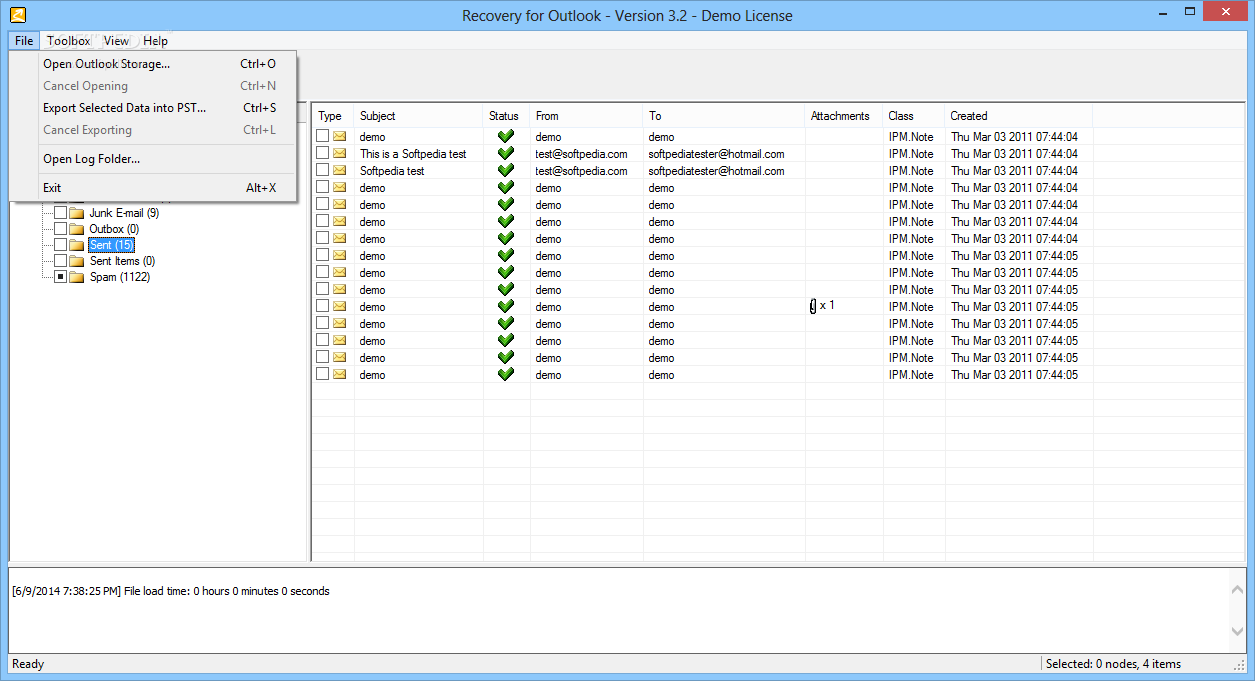Image resolution: width=1255 pixels, height=681 pixels.
Task: Click 'Selected: 0 nodes, 4 items' status text
Action: pos(1113,664)
